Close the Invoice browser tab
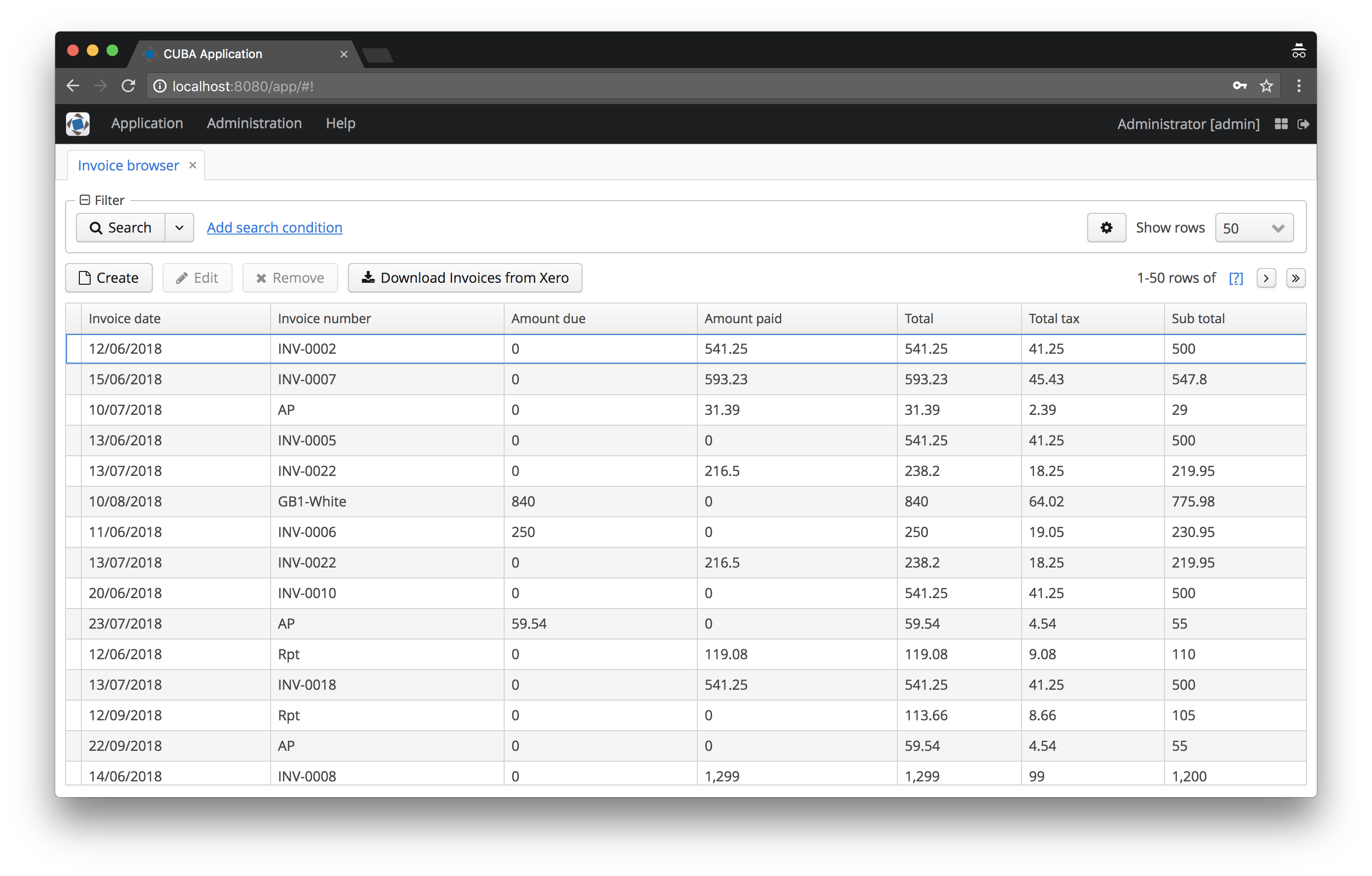Screen dimensions: 1372x876 click(x=193, y=165)
